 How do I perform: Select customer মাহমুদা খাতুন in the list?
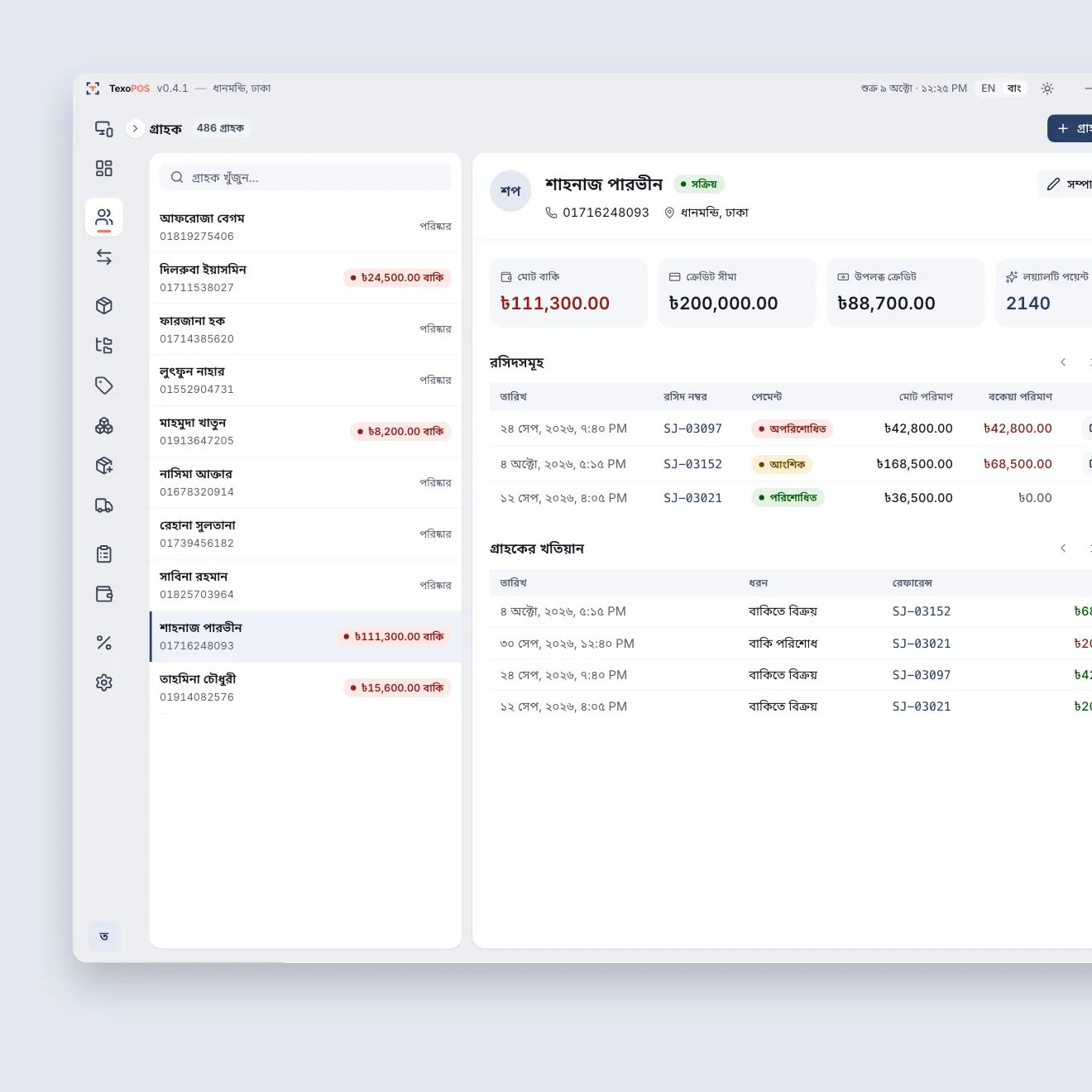click(x=305, y=432)
